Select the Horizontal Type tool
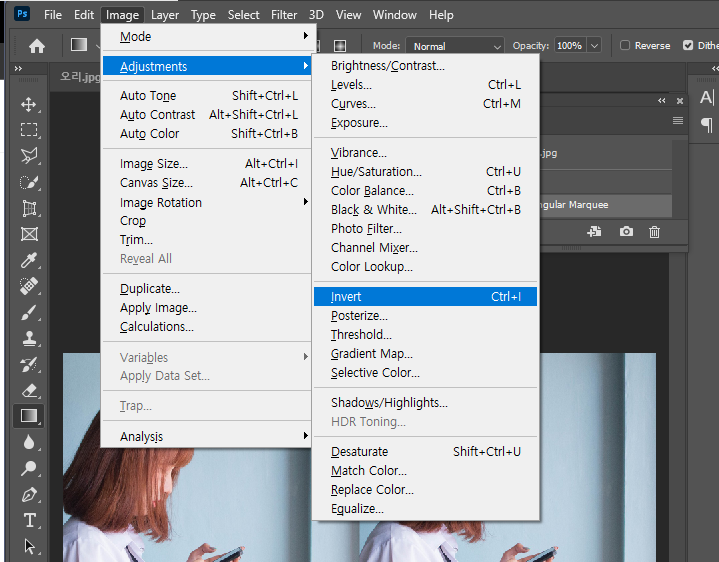 tap(29, 521)
